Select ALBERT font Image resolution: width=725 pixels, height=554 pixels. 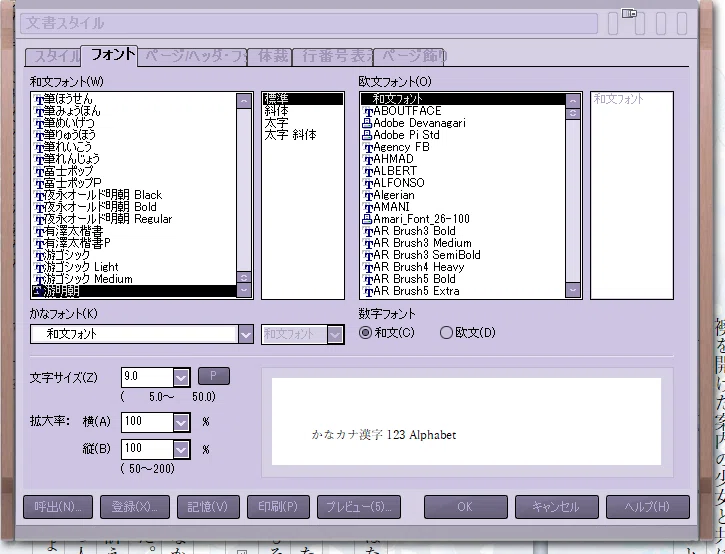coord(463,171)
